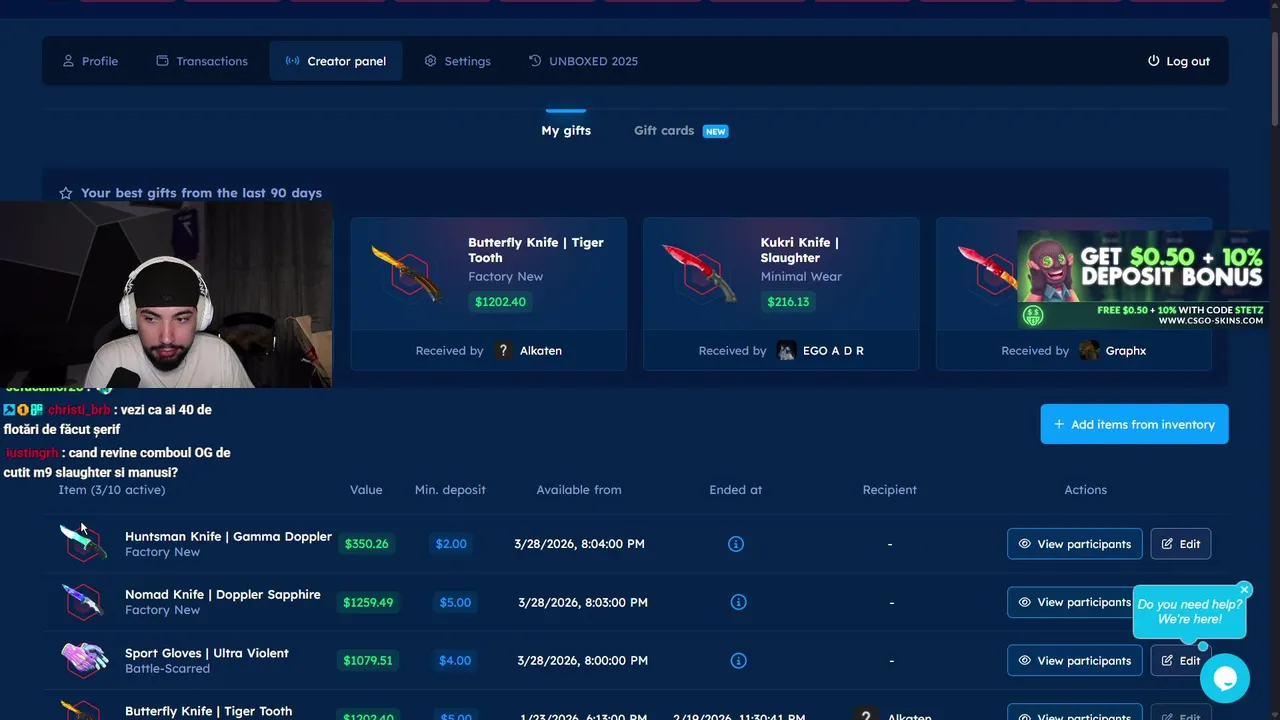Click the $2.00 min deposit tag
The width and height of the screenshot is (1280, 720).
click(x=451, y=544)
